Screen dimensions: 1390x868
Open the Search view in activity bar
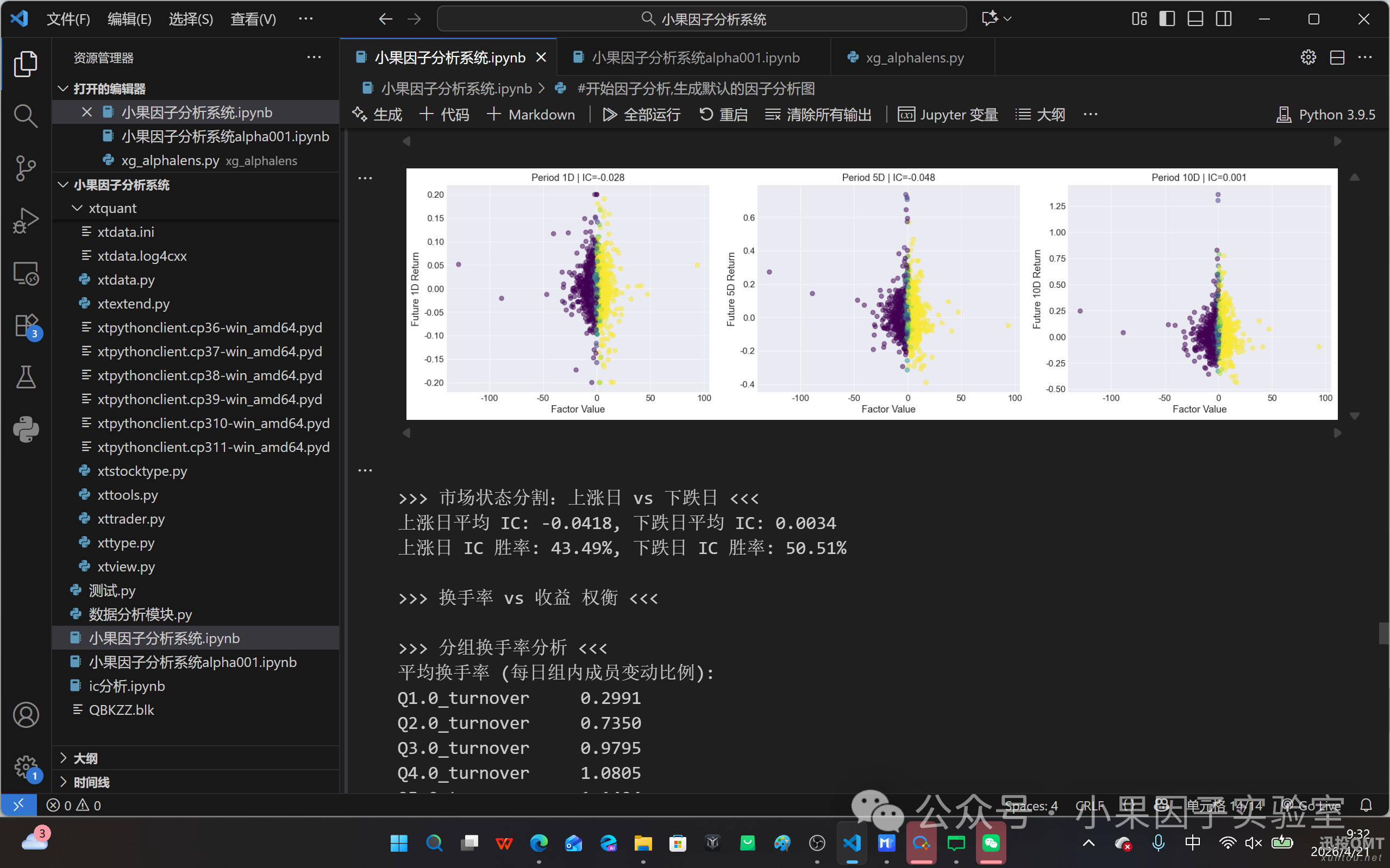tap(25, 116)
